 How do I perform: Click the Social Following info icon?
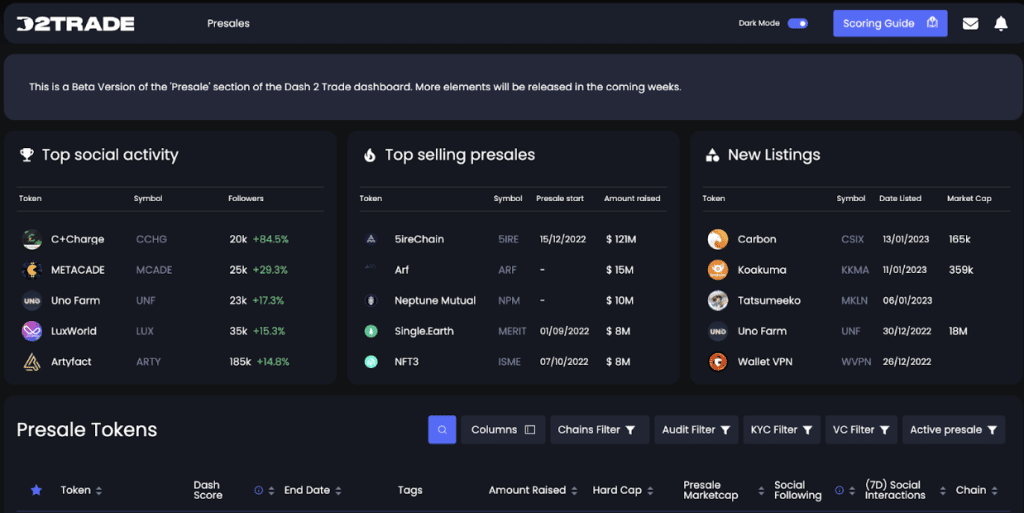click(x=839, y=490)
